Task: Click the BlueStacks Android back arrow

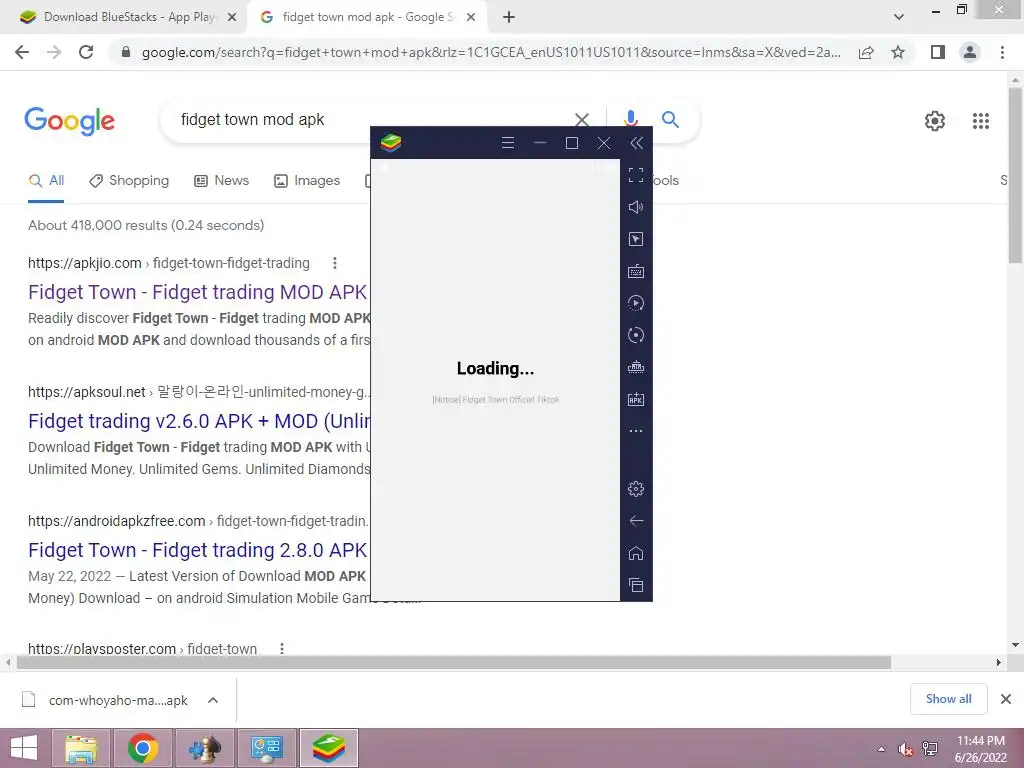Action: [x=635, y=520]
